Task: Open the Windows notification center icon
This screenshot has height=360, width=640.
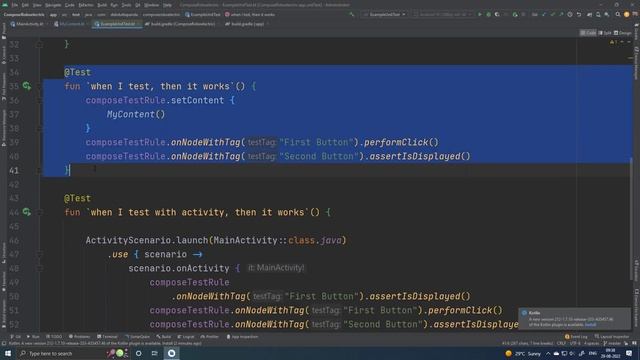Action: point(629,353)
